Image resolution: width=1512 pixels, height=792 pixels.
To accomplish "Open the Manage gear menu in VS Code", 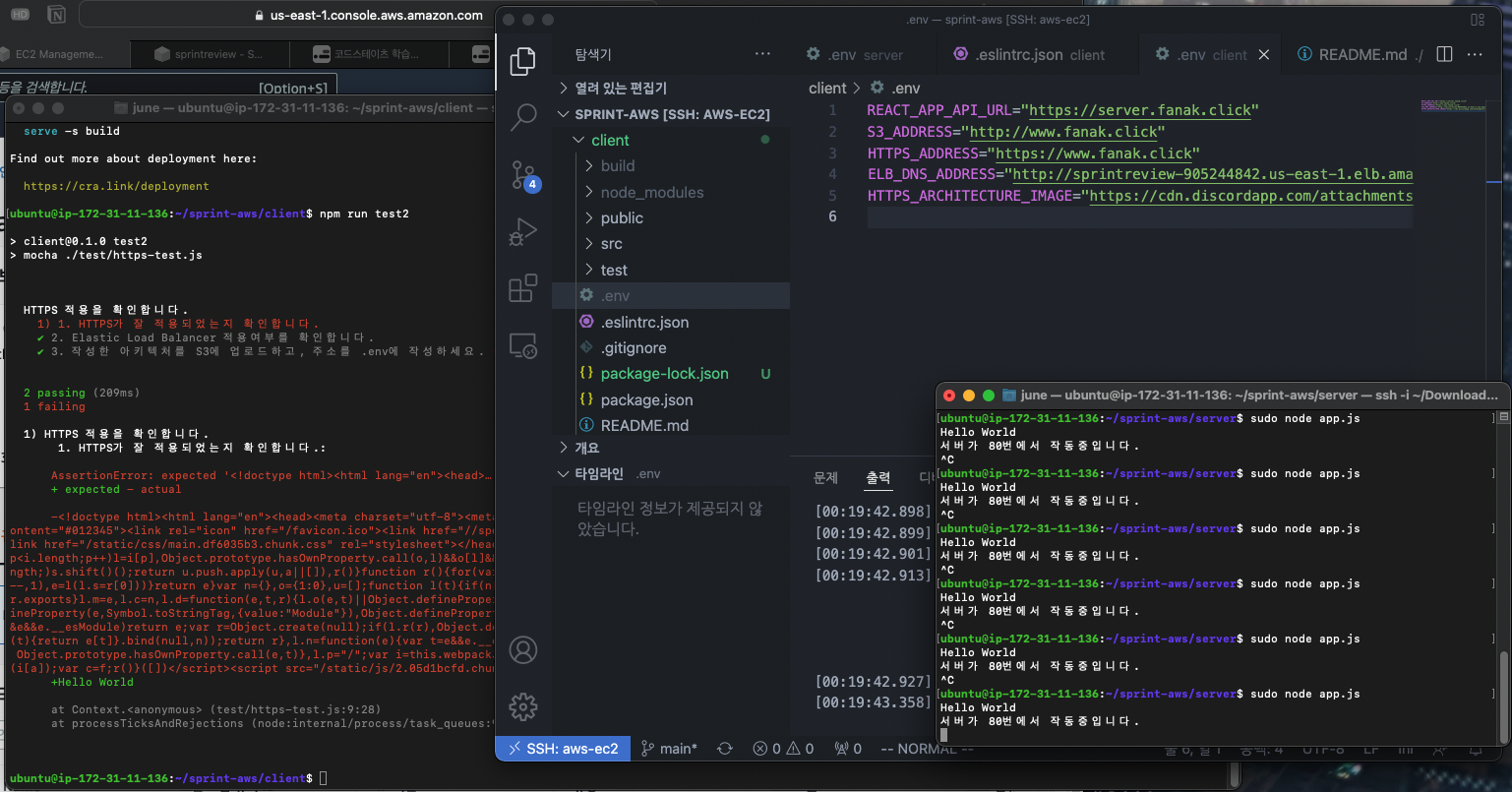I will pyautogui.click(x=523, y=706).
